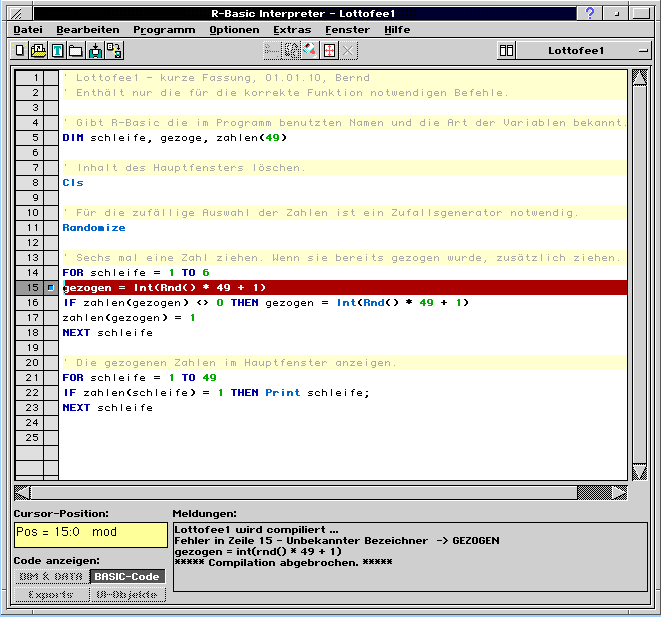The width and height of the screenshot is (661, 617).
Task: Select line number 15 in the gutter
Action: (x=30, y=288)
